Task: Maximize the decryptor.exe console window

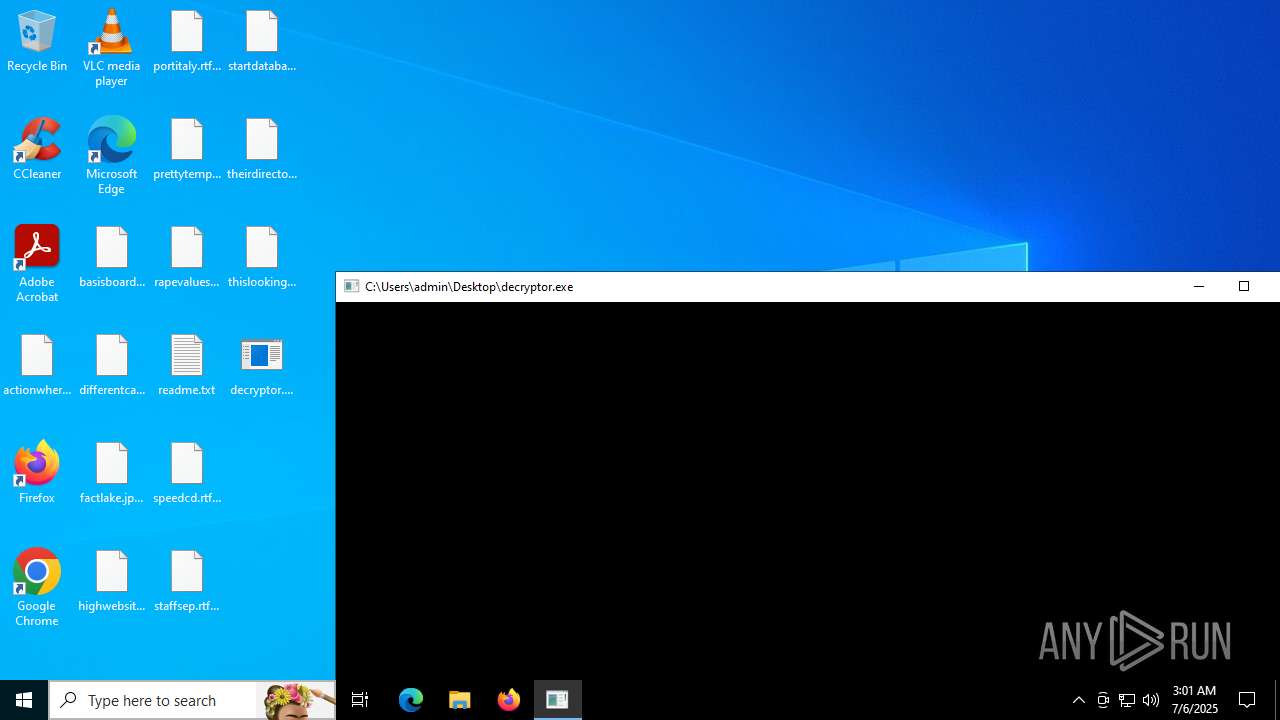Action: [1244, 286]
